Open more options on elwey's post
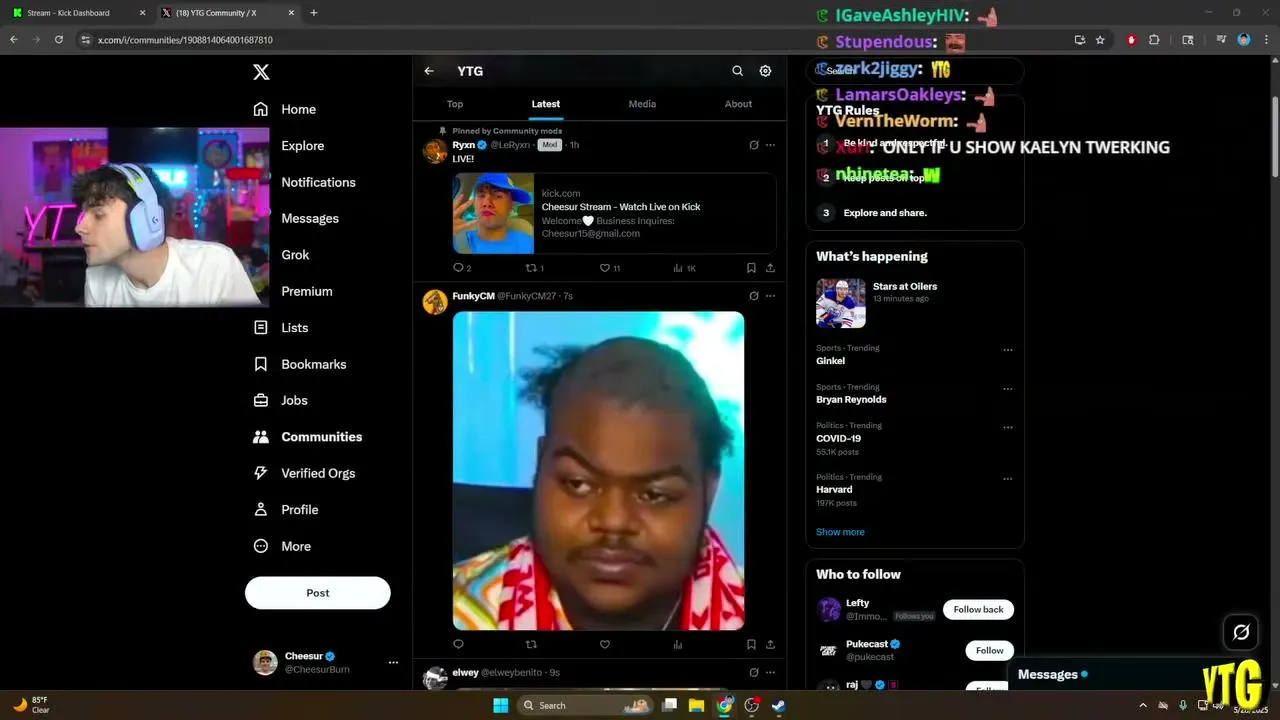The height and width of the screenshot is (720, 1280). [770, 672]
